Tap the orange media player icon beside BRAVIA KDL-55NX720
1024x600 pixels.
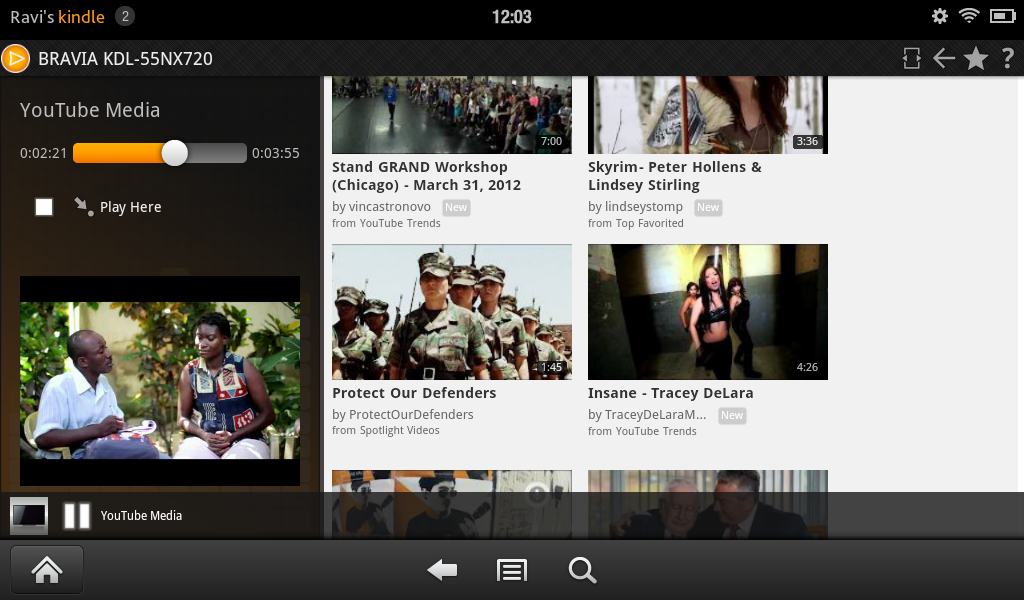(x=16, y=58)
